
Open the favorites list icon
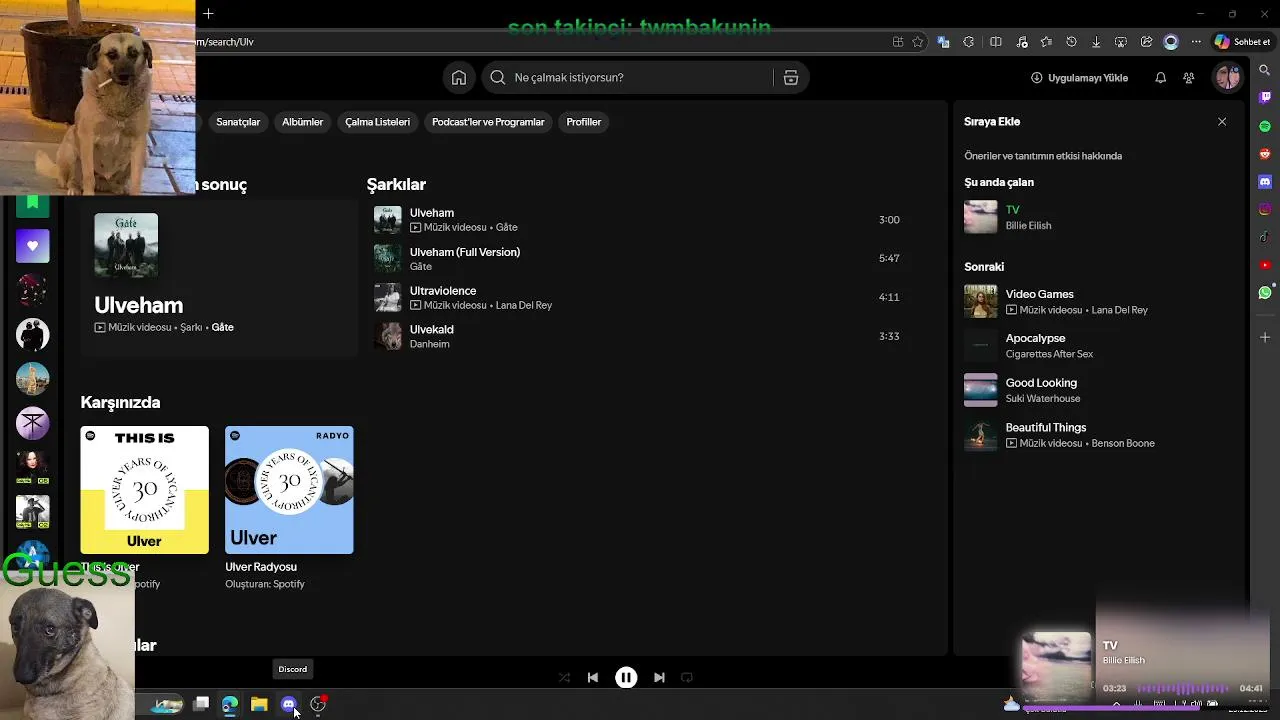(1046, 42)
